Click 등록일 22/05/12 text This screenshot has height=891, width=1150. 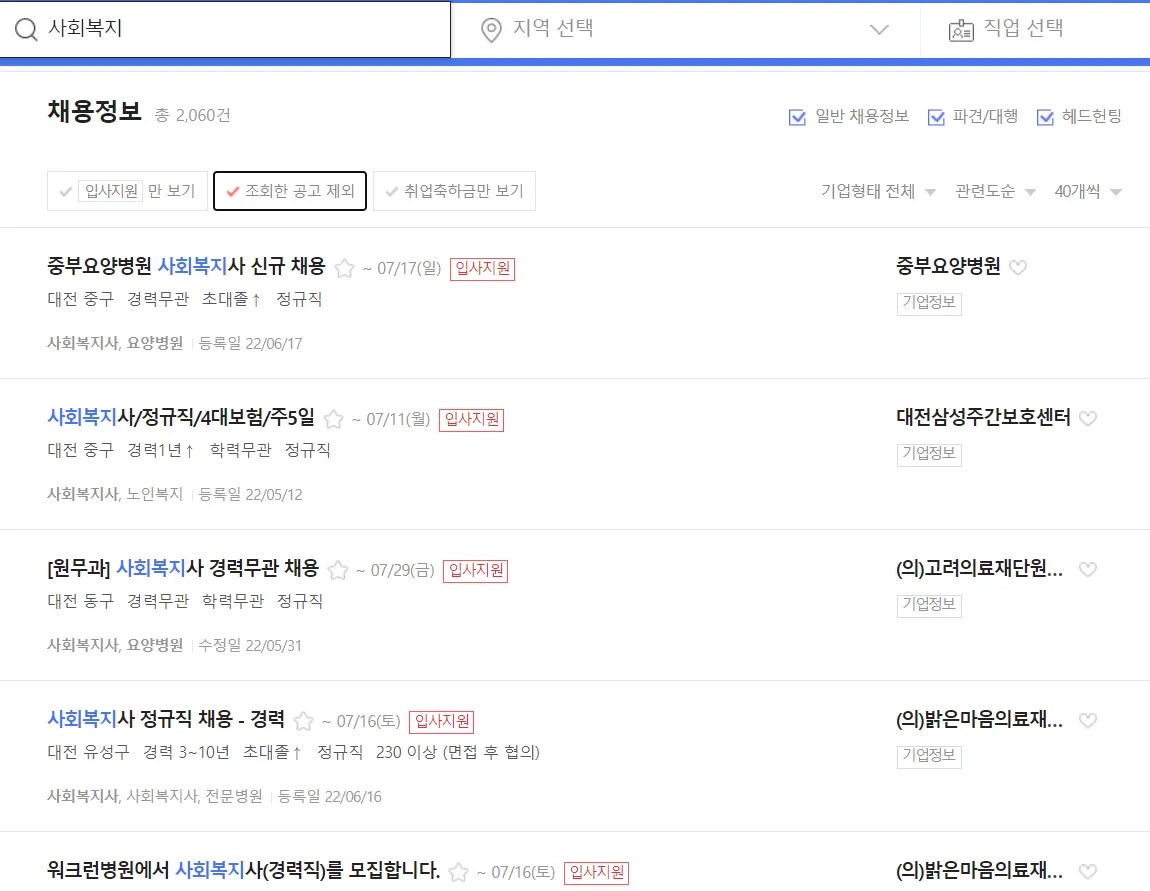click(250, 494)
